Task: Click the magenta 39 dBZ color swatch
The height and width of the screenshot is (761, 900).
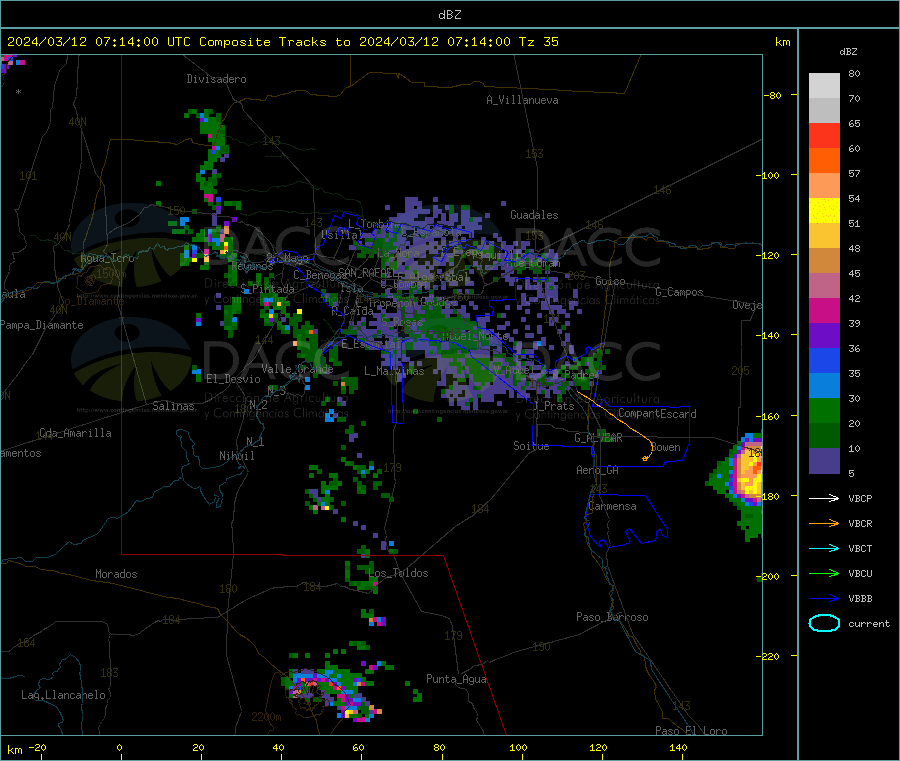Action: point(824,310)
